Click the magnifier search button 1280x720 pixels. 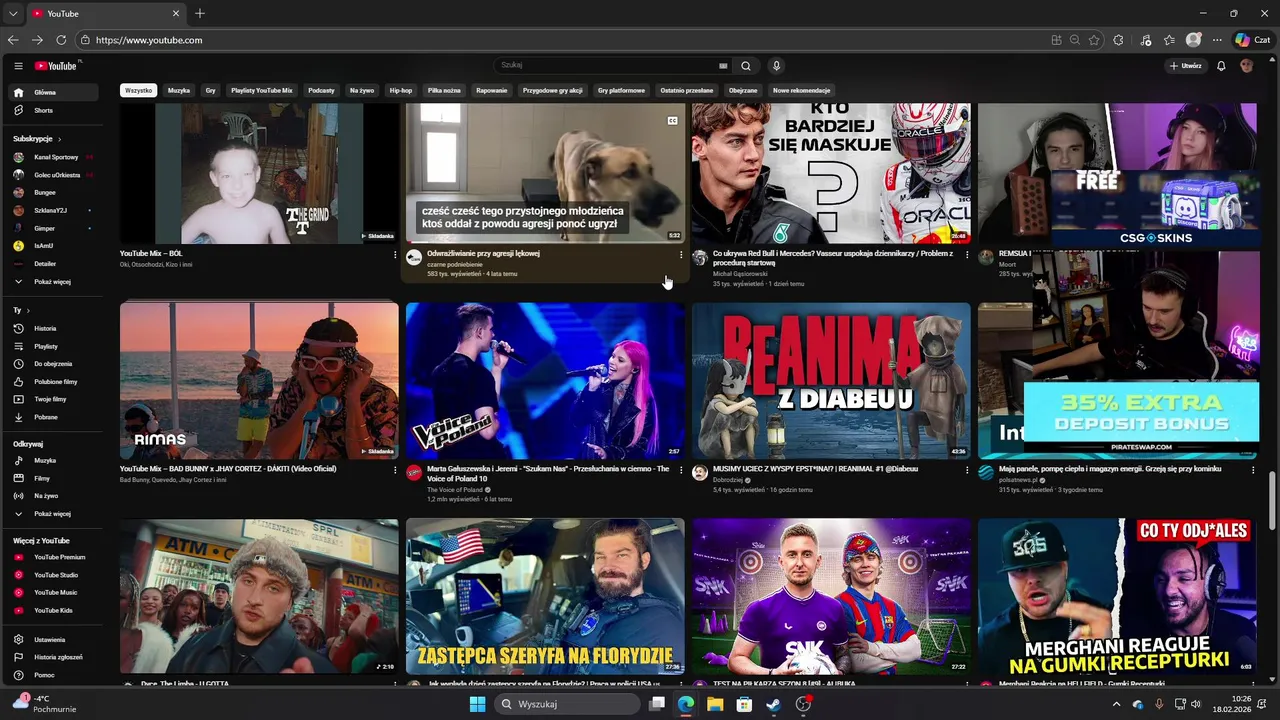[746, 66]
